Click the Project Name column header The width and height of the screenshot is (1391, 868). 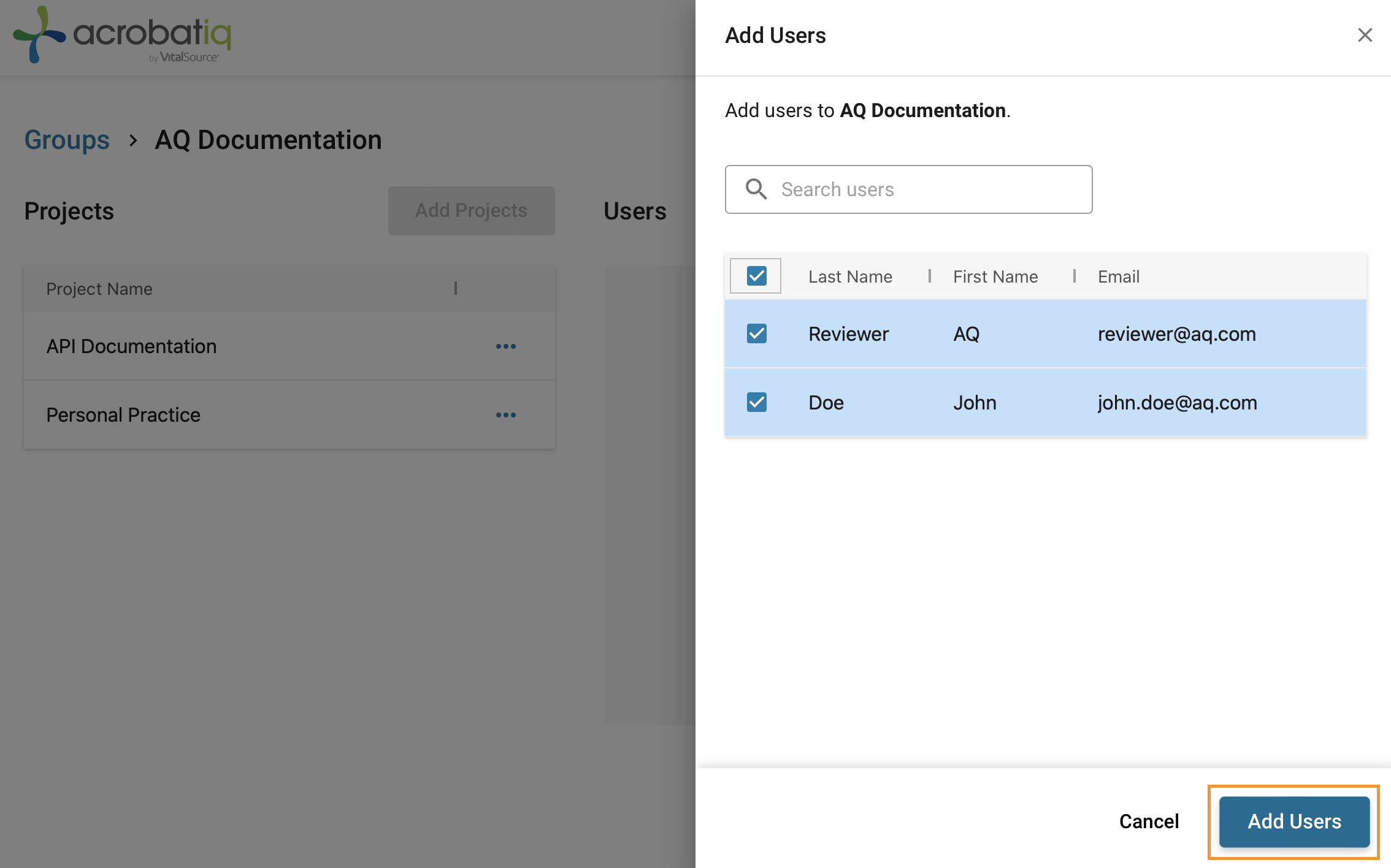pyautogui.click(x=99, y=289)
